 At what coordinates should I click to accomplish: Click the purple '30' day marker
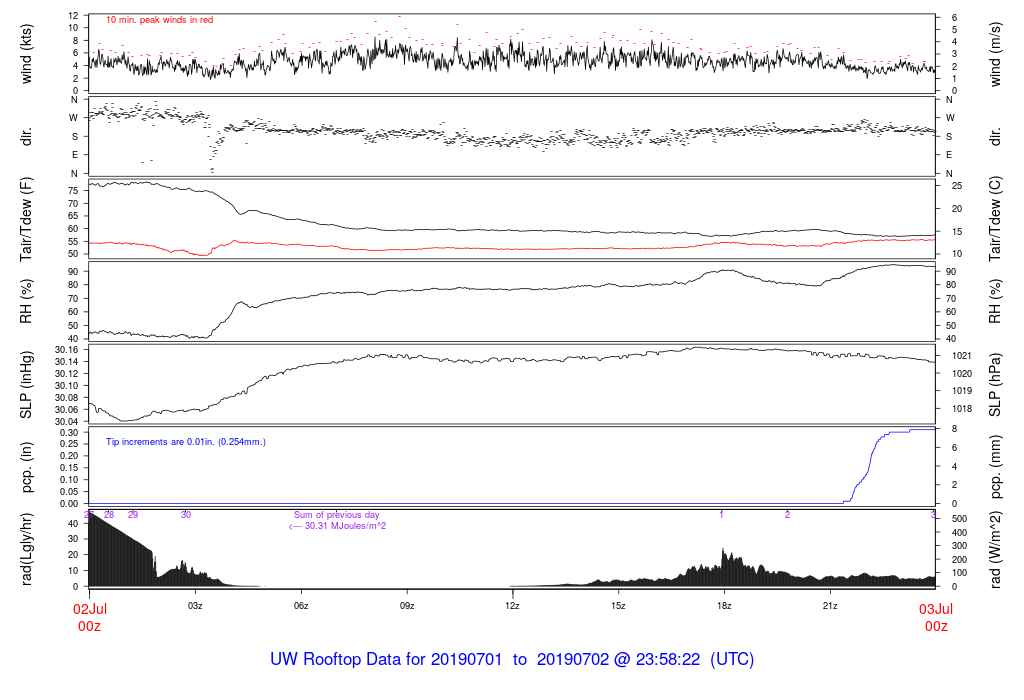pyautogui.click(x=186, y=515)
